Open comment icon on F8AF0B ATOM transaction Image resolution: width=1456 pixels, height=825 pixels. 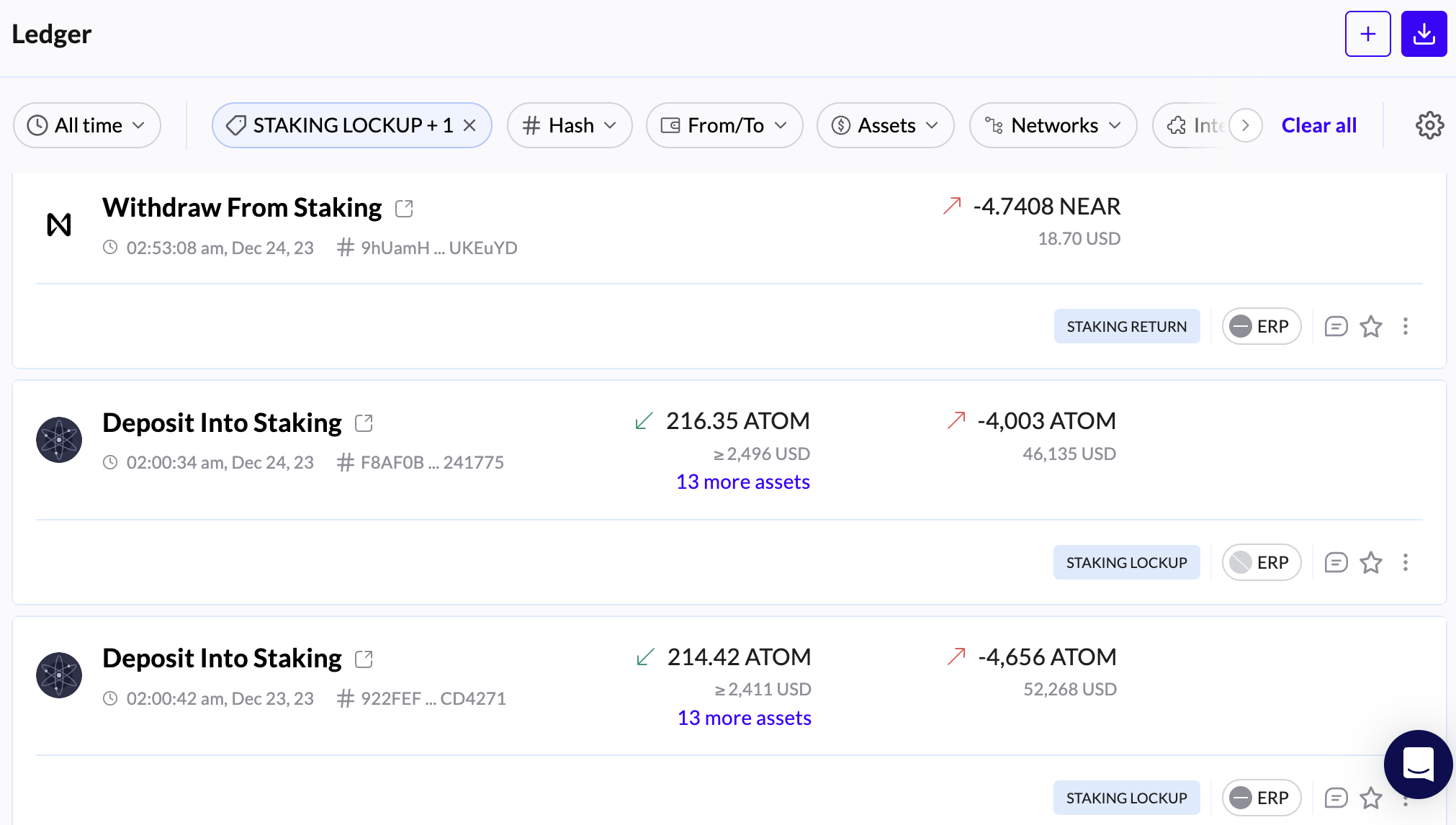click(x=1336, y=562)
